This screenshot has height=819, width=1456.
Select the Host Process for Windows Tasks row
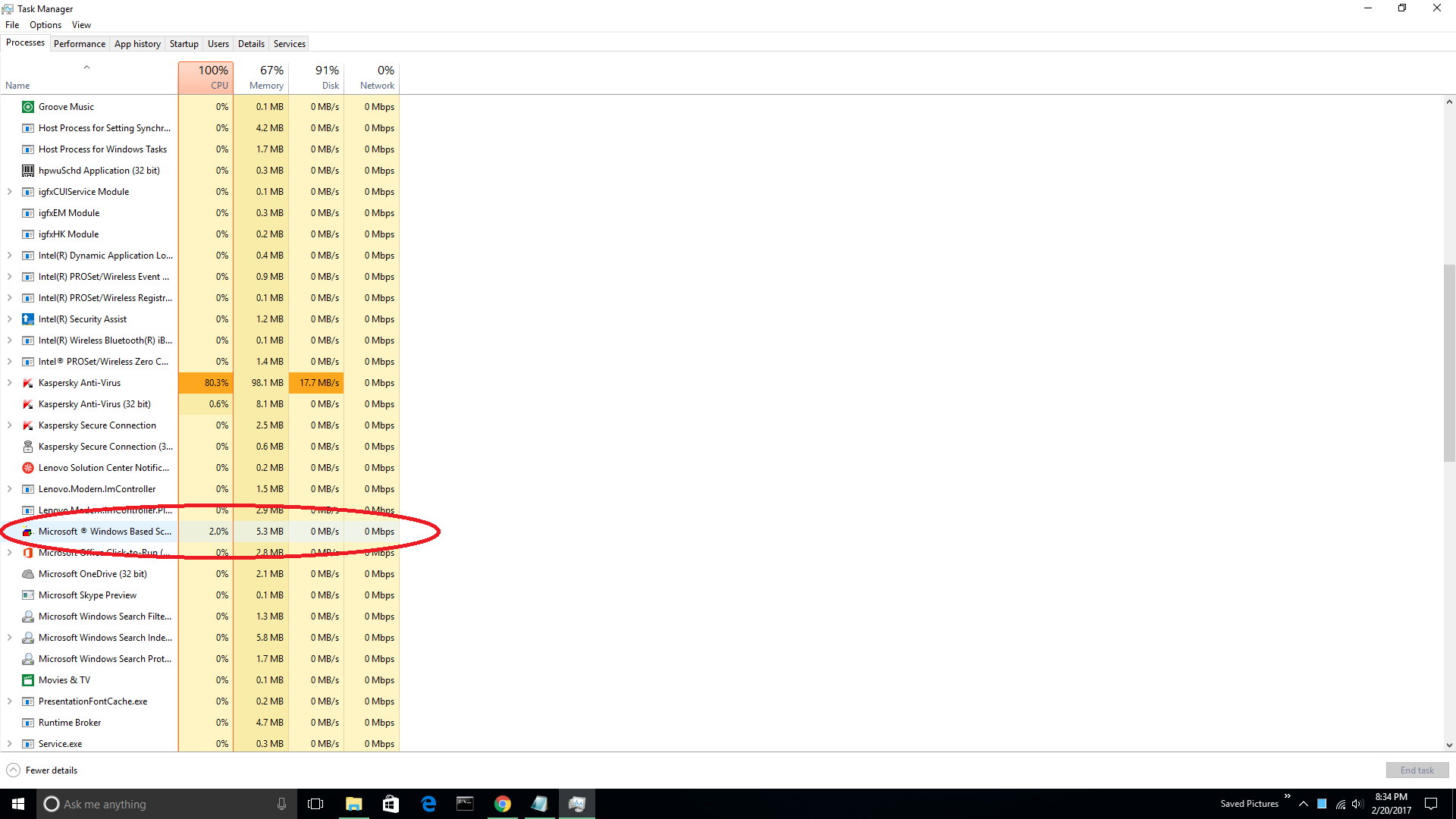point(199,149)
